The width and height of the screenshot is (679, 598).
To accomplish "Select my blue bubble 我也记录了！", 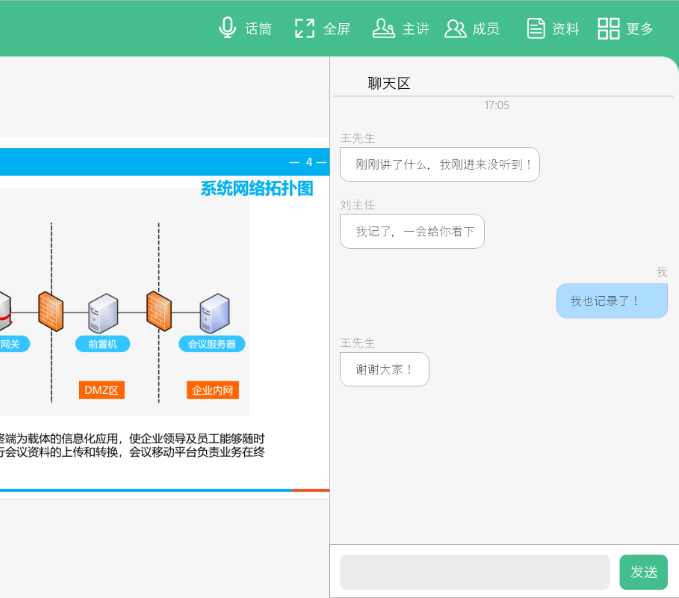I will (x=612, y=301).
